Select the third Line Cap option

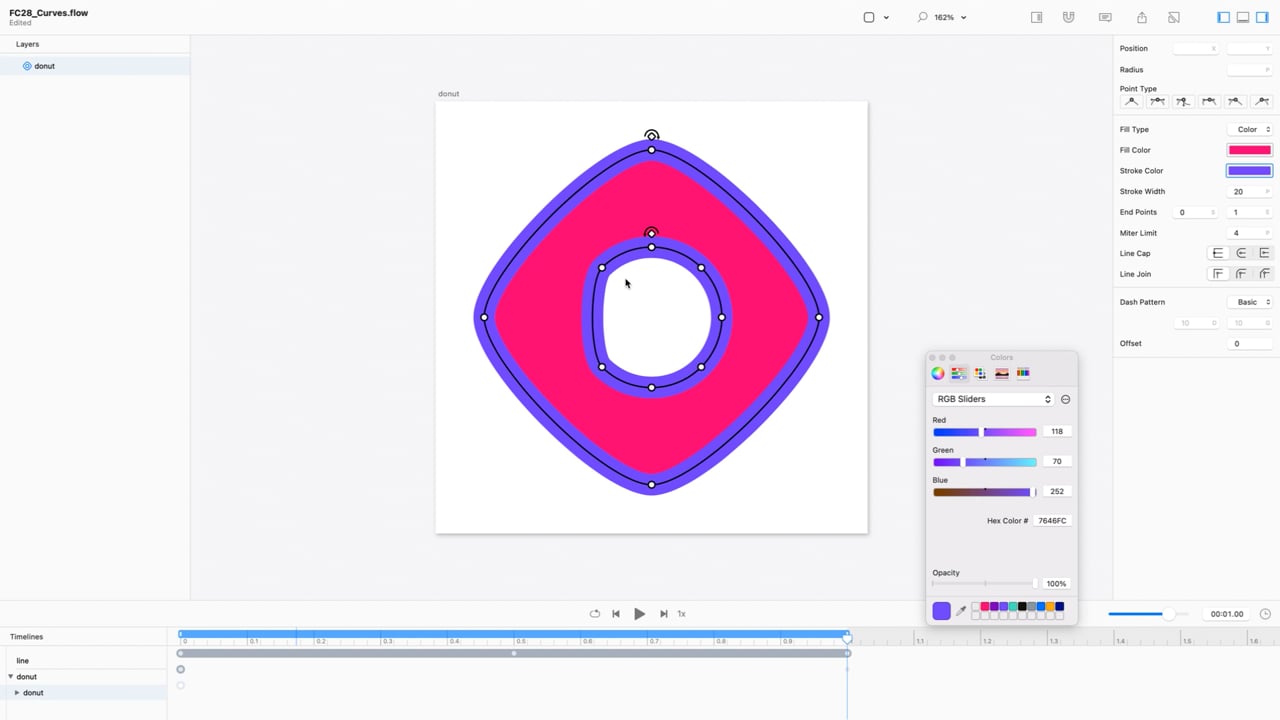[1264, 253]
